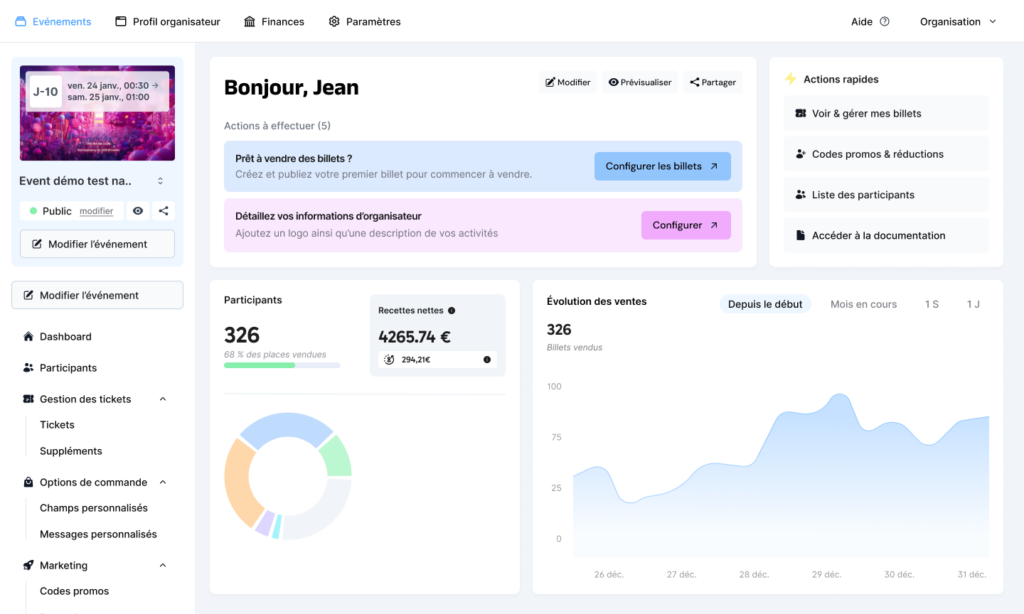
Task: Select the Depuis le début range option
Action: tap(765, 304)
